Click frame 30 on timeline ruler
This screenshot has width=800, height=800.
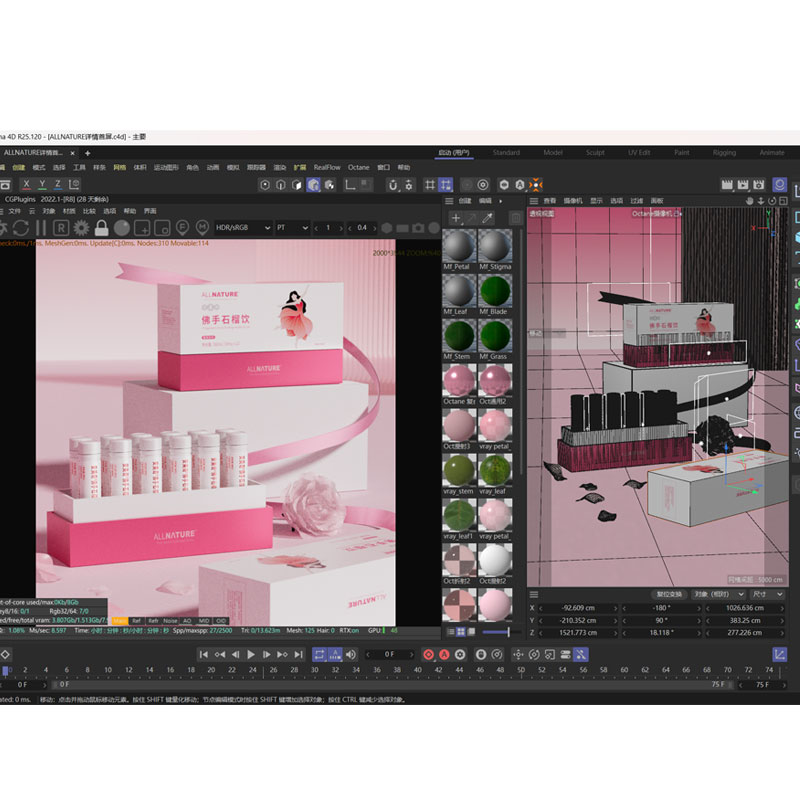point(315,670)
